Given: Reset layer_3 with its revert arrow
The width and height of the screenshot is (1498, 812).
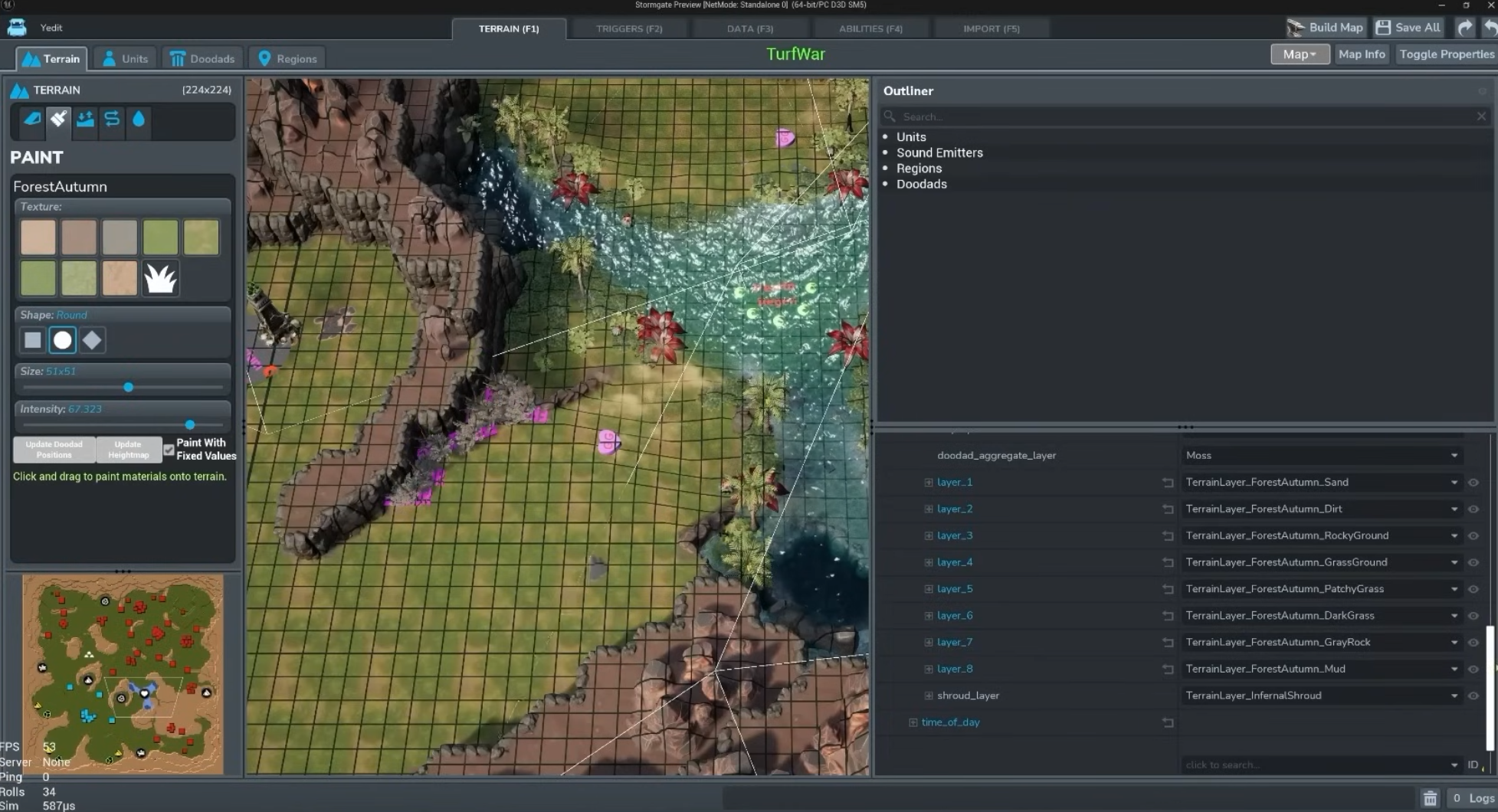Looking at the screenshot, I should click(x=1168, y=536).
